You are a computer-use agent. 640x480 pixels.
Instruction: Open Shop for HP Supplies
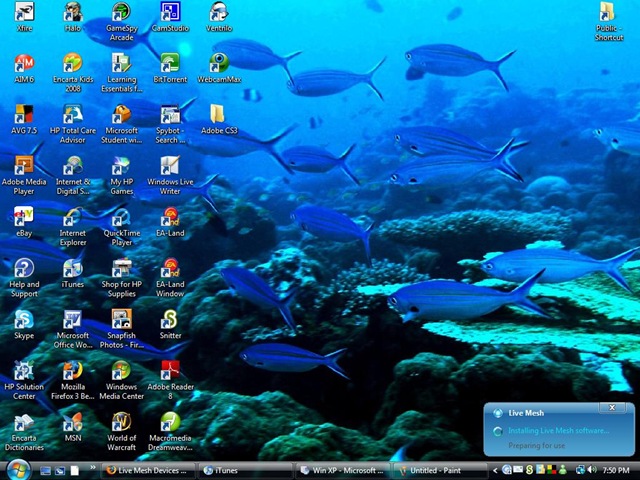122,278
